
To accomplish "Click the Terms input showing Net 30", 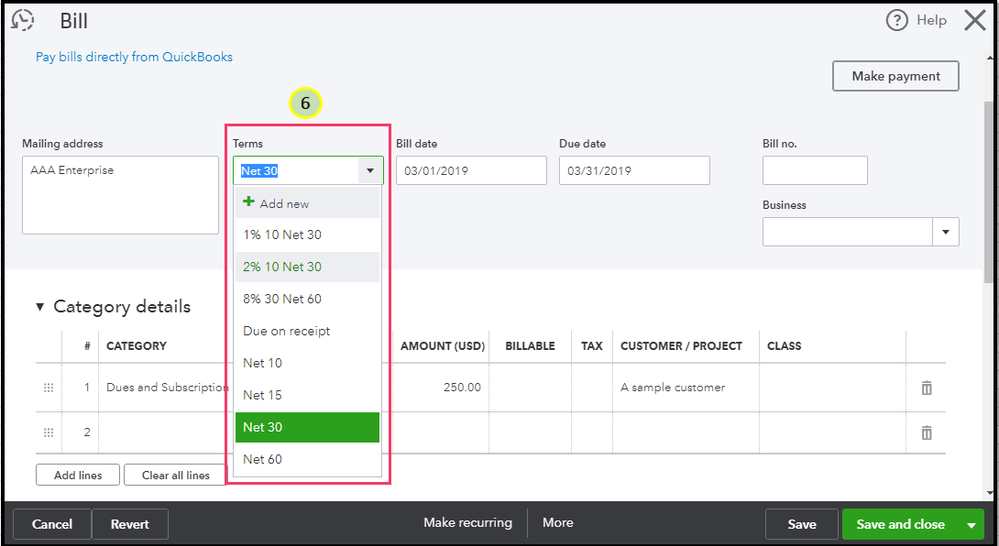I will point(296,171).
